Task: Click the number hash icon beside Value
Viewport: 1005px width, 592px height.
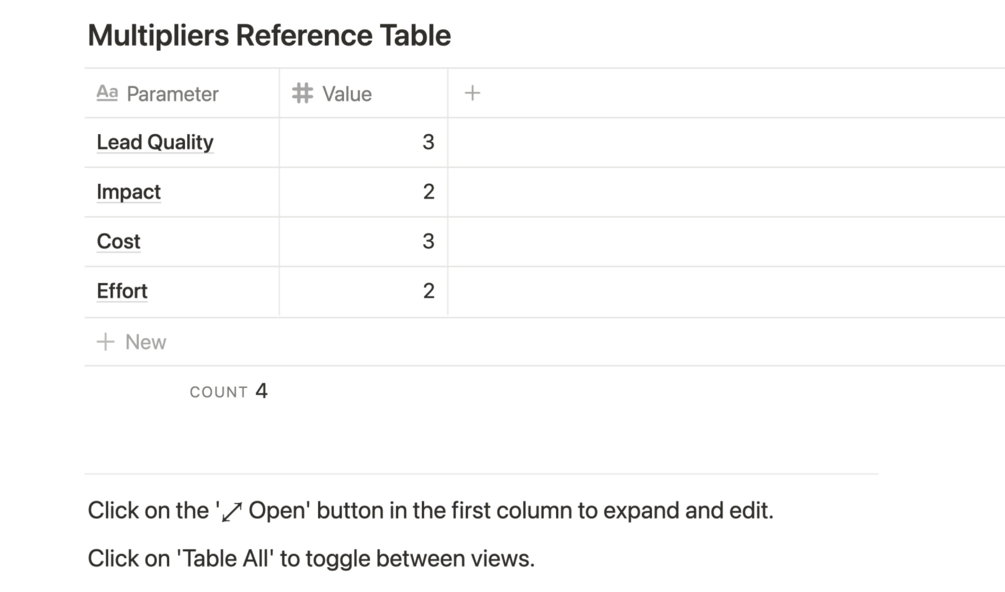Action: (302, 93)
